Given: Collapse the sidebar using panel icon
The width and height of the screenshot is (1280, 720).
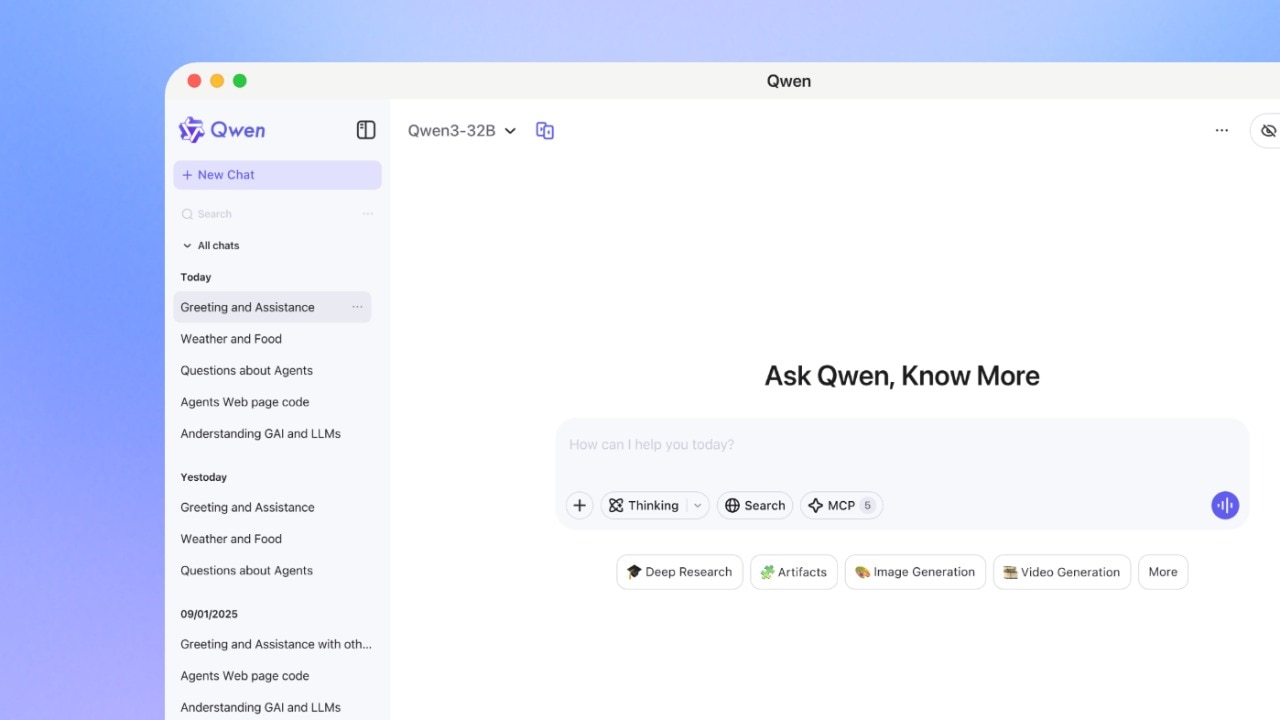Looking at the screenshot, I should (x=366, y=130).
